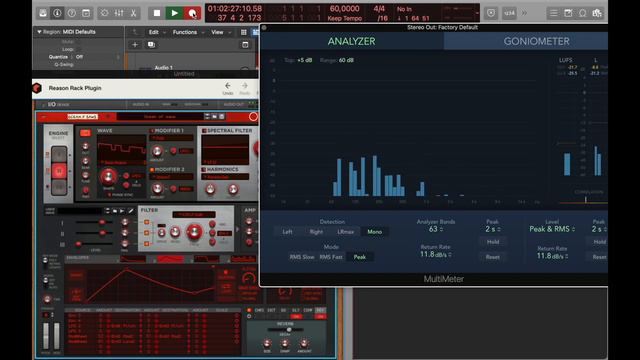The height and width of the screenshot is (360, 640).
Task: Toggle the count-in 1234 button
Action: (x=509, y=13)
